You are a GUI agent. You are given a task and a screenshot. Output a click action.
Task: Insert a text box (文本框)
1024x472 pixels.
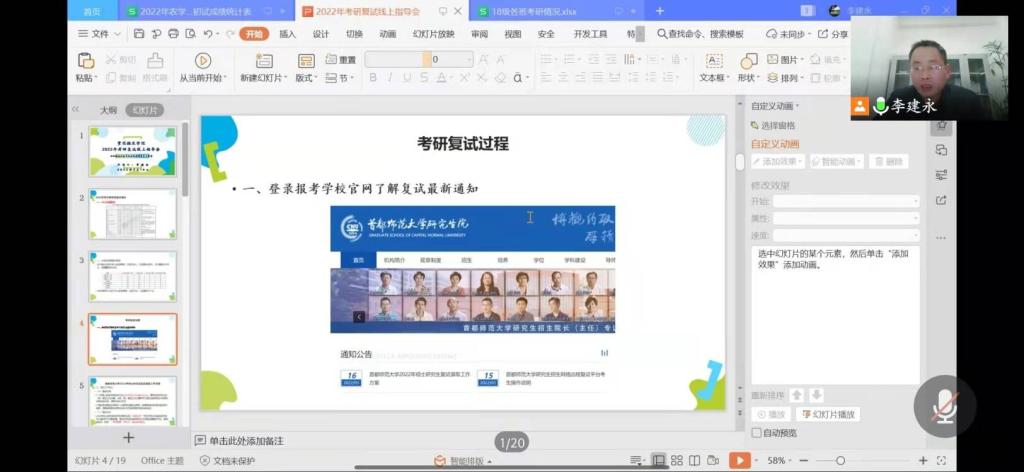click(x=713, y=61)
